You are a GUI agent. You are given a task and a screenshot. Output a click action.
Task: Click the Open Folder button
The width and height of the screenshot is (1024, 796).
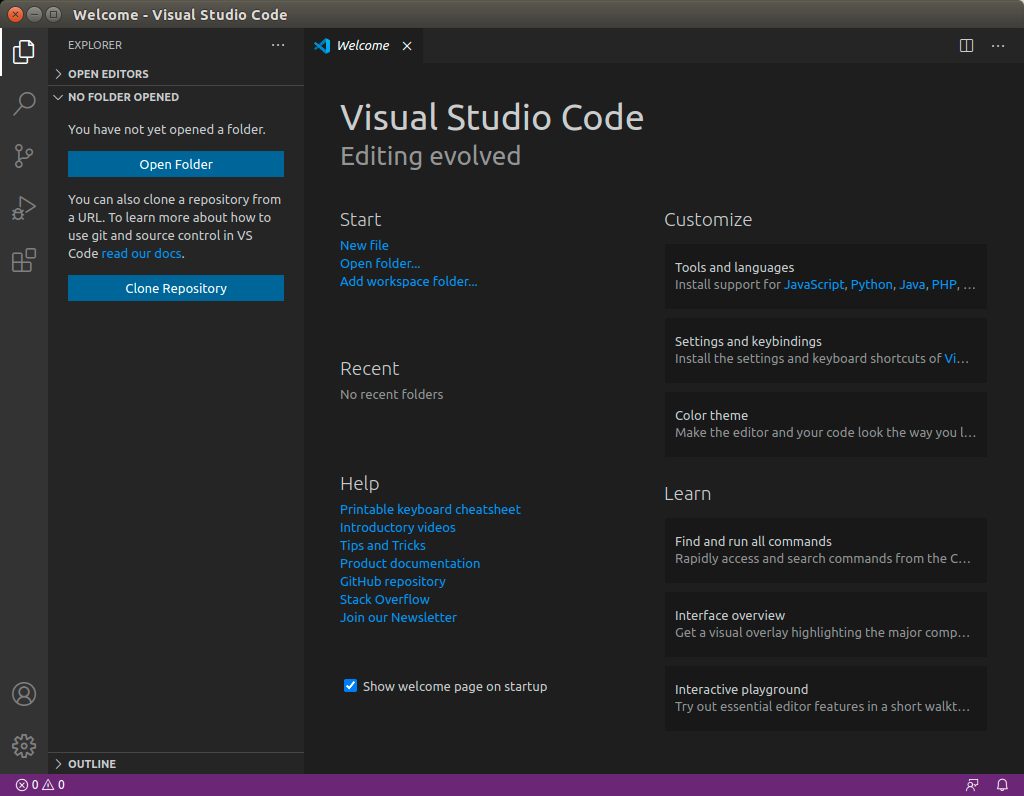(x=176, y=164)
